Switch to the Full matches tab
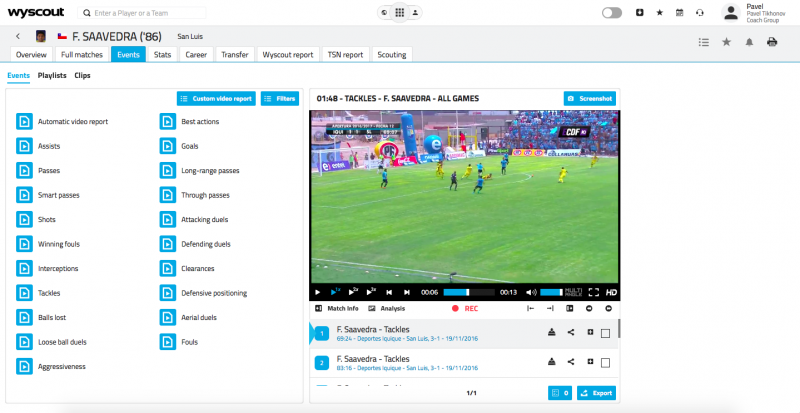 (x=82, y=55)
